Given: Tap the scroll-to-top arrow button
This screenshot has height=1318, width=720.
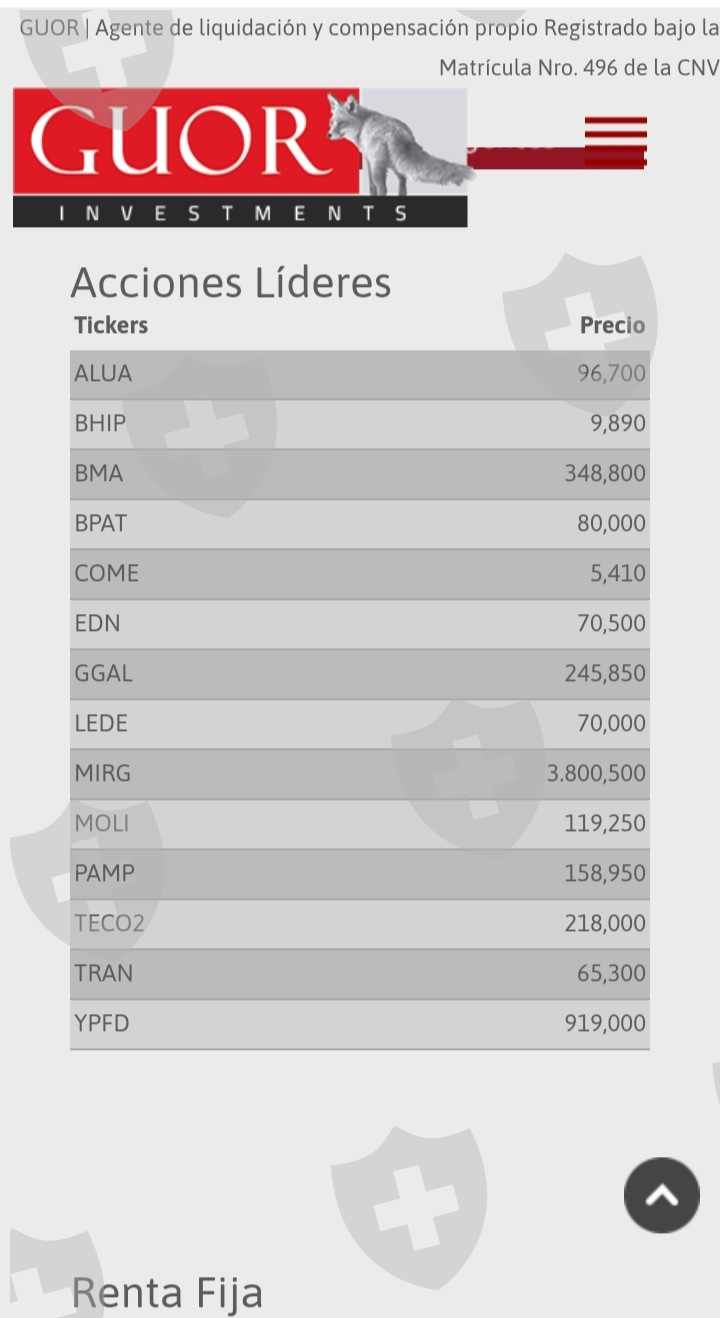Looking at the screenshot, I should (x=662, y=1195).
